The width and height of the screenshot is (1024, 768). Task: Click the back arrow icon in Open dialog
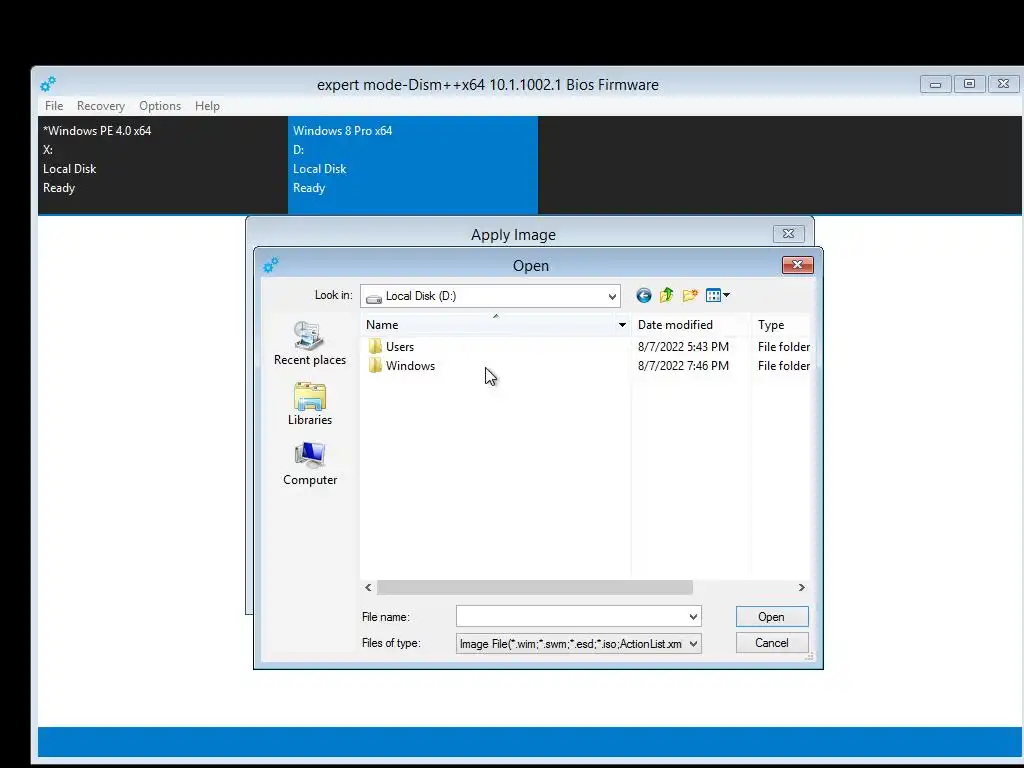pyautogui.click(x=644, y=296)
